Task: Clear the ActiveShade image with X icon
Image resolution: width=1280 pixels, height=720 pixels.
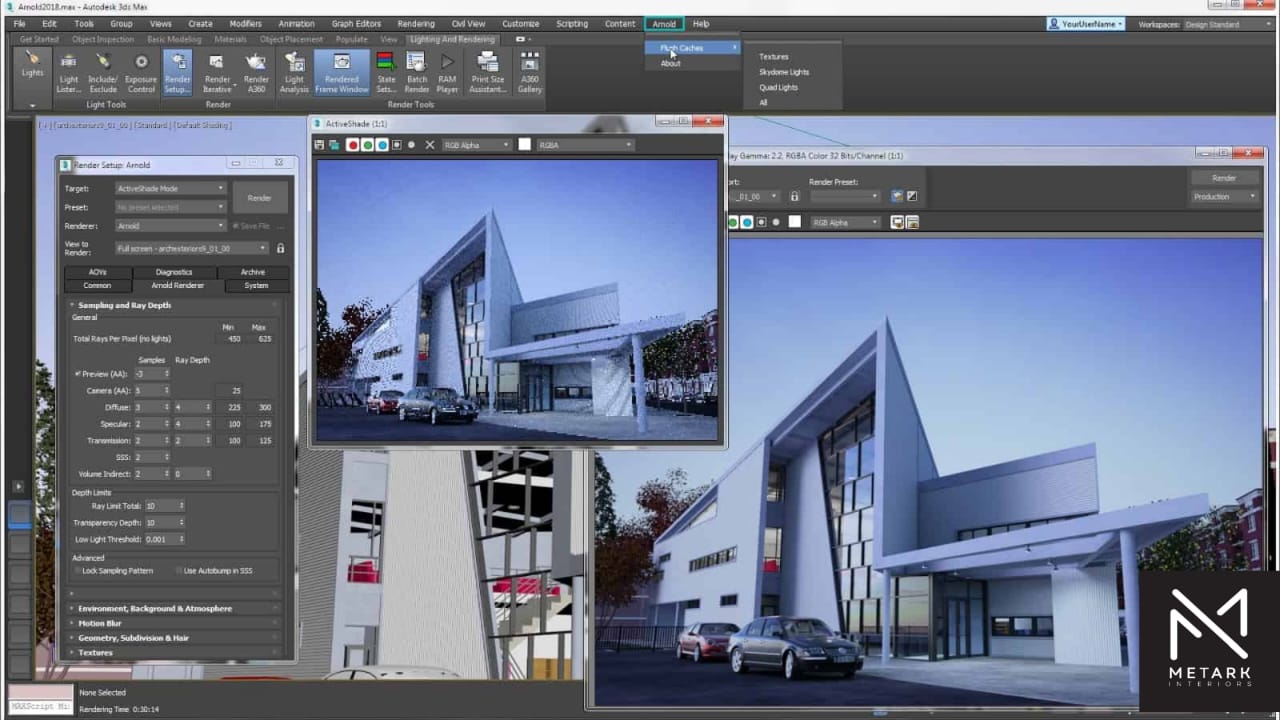Action: tap(430, 145)
